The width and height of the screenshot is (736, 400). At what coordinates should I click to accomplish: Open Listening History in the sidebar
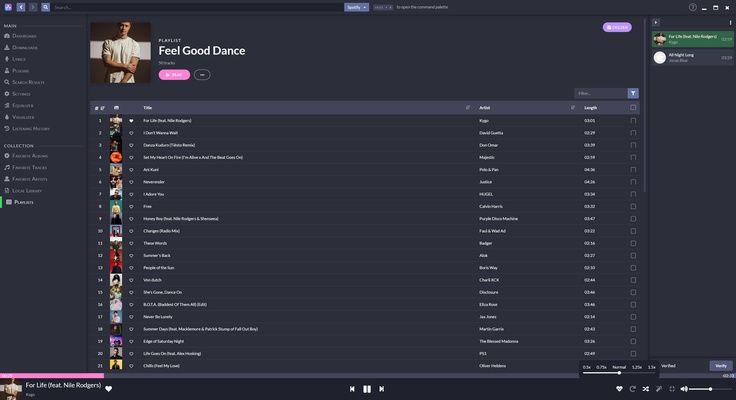point(27,129)
